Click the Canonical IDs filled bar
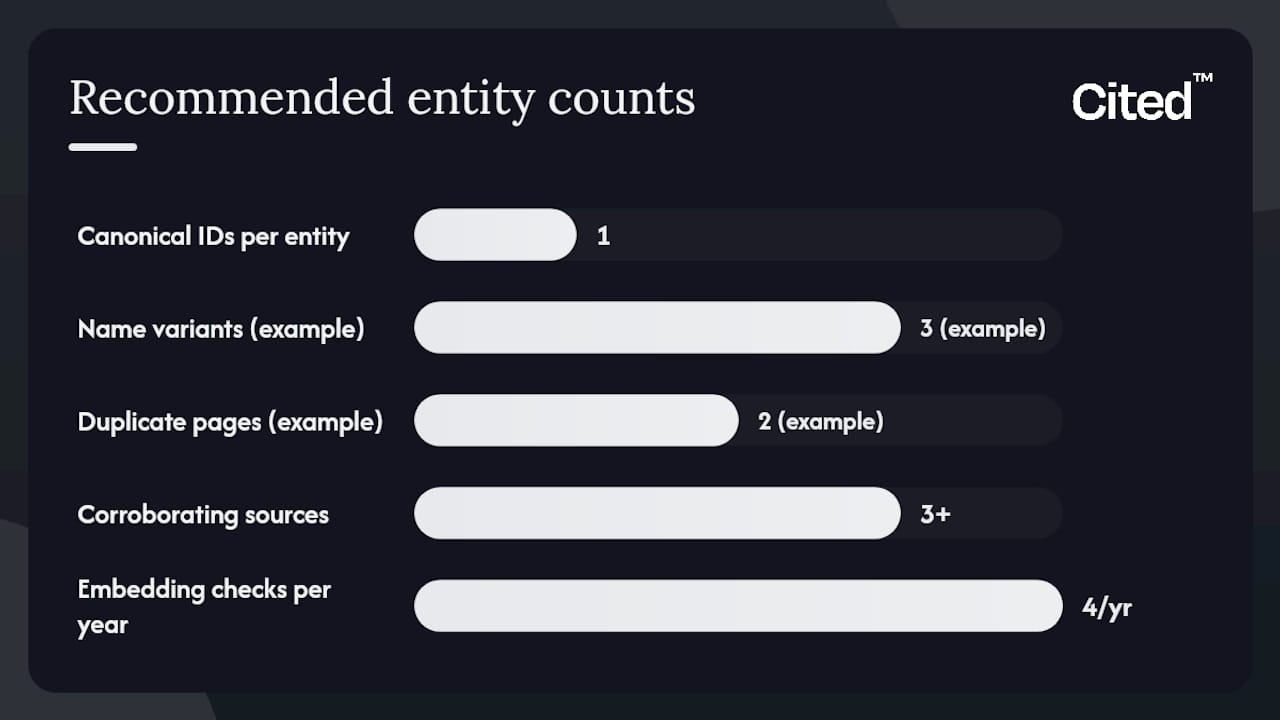This screenshot has width=1280, height=720. 495,235
